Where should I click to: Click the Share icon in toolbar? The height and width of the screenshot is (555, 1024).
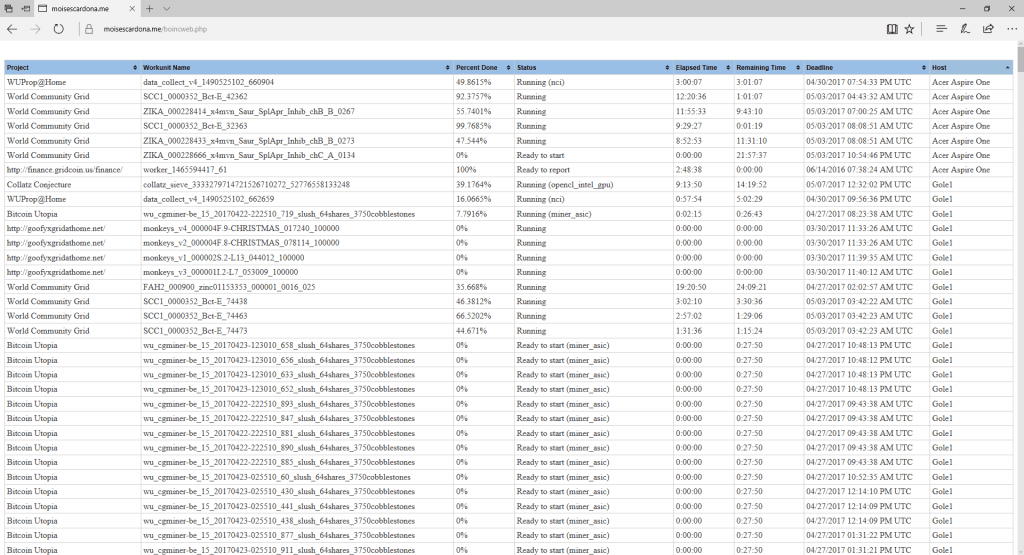coord(988,29)
